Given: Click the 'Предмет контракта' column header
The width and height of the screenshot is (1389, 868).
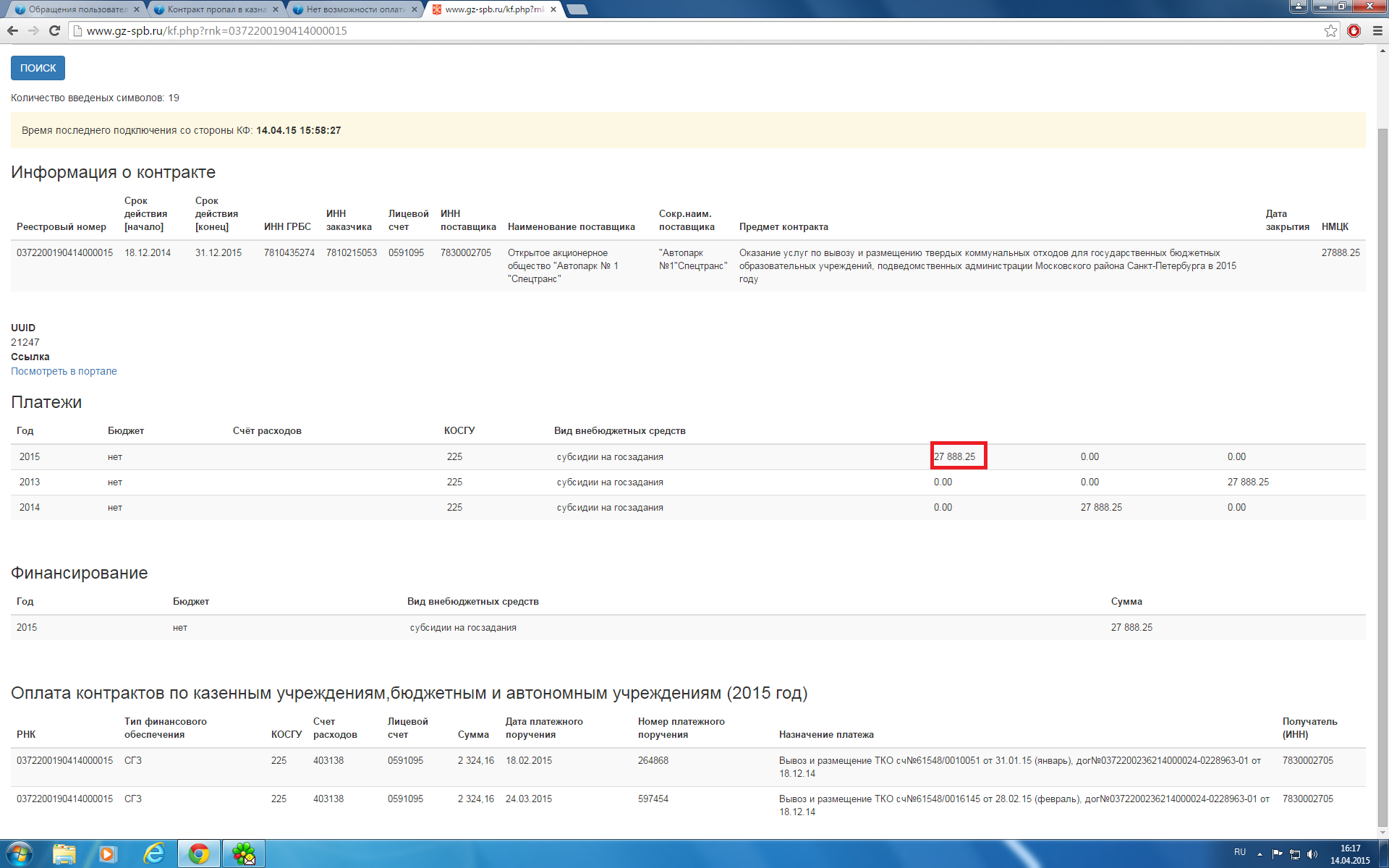Looking at the screenshot, I should (x=783, y=226).
